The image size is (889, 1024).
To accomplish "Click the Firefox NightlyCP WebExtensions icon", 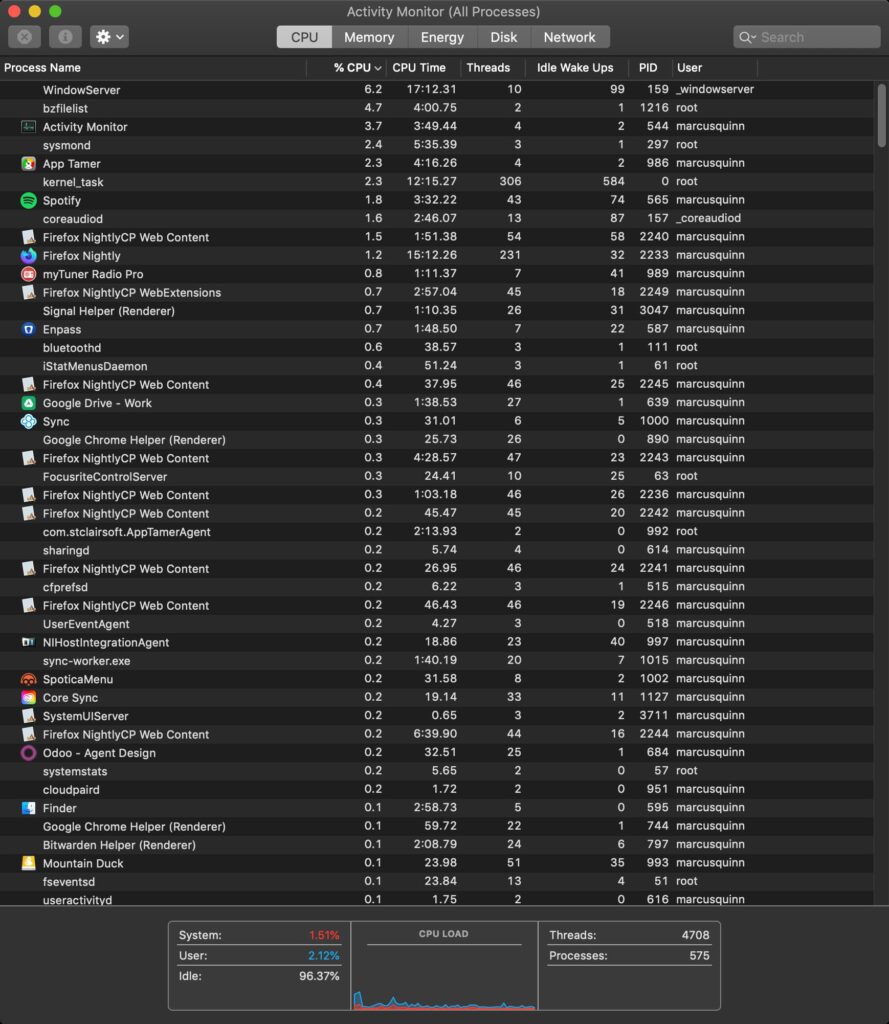I will click(28, 293).
